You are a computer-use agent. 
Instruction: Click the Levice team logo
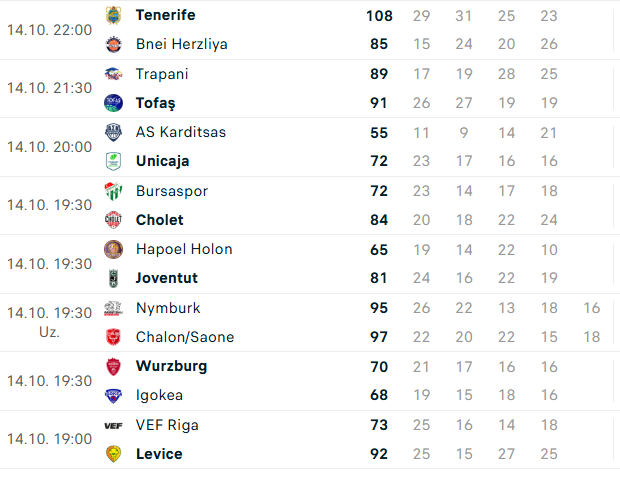[x=114, y=454]
